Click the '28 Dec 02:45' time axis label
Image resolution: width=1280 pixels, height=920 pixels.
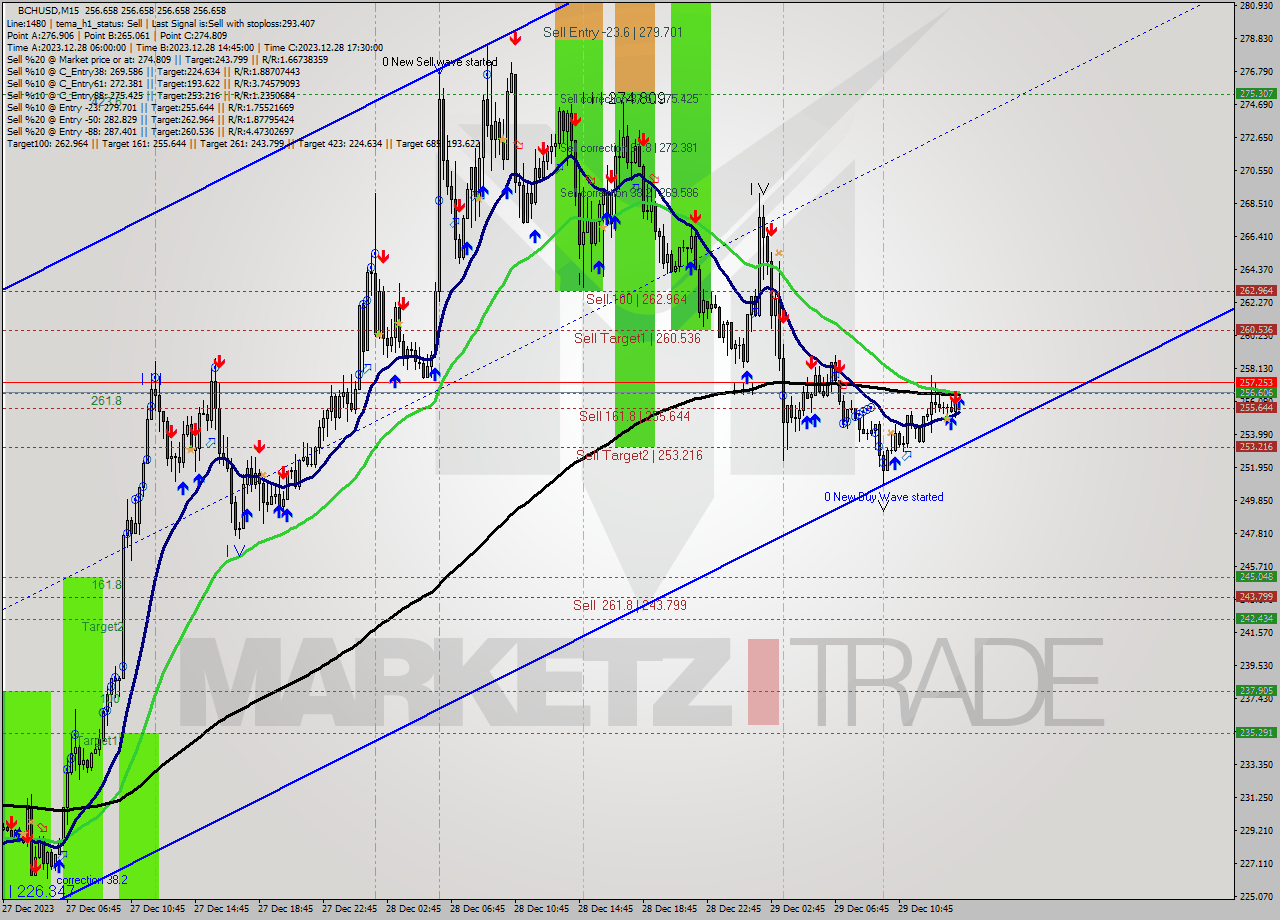pos(413,909)
